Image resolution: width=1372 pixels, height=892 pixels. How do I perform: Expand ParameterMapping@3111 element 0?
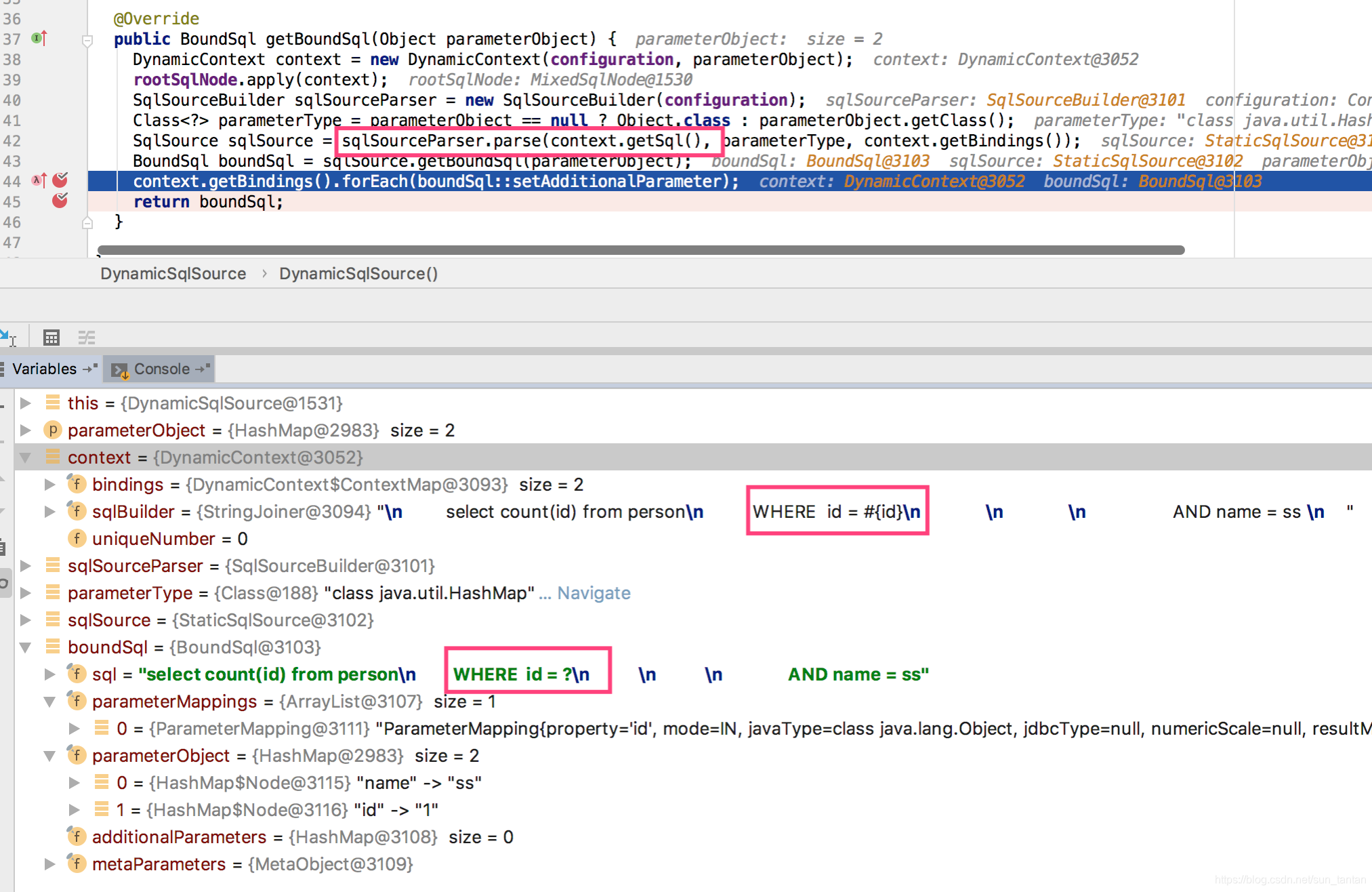click(75, 729)
